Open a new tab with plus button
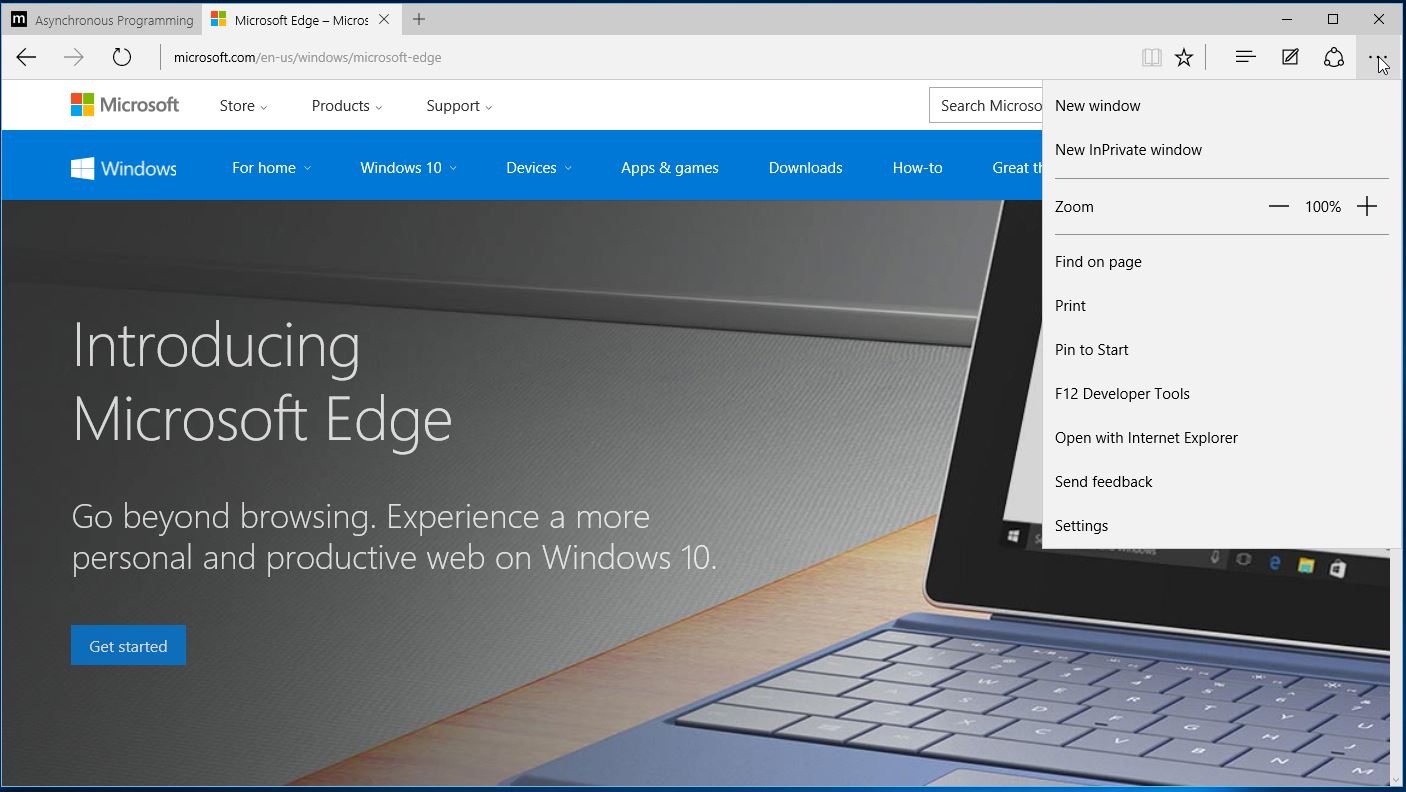This screenshot has width=1406, height=792. pos(419,20)
